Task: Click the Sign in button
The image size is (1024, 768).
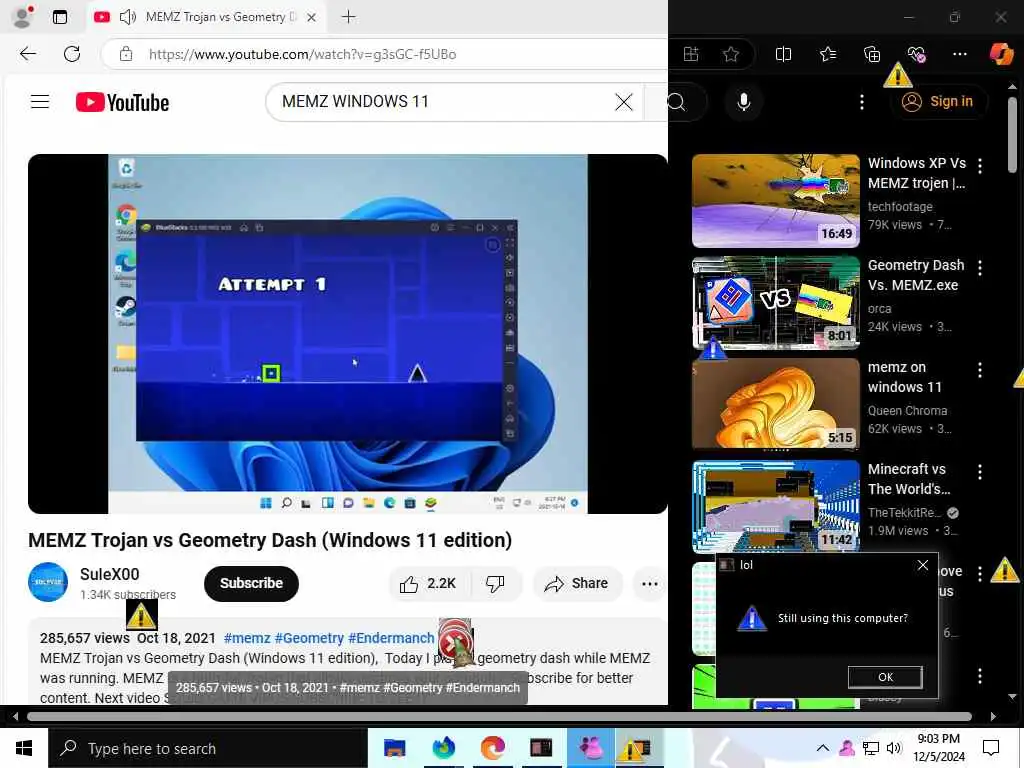Action: point(937,102)
